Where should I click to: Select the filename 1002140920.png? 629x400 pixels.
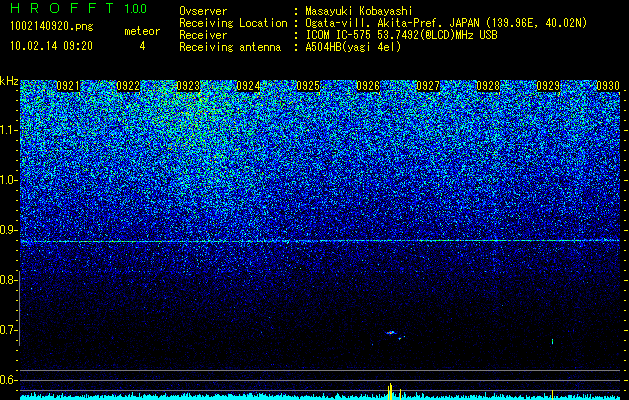pos(52,27)
